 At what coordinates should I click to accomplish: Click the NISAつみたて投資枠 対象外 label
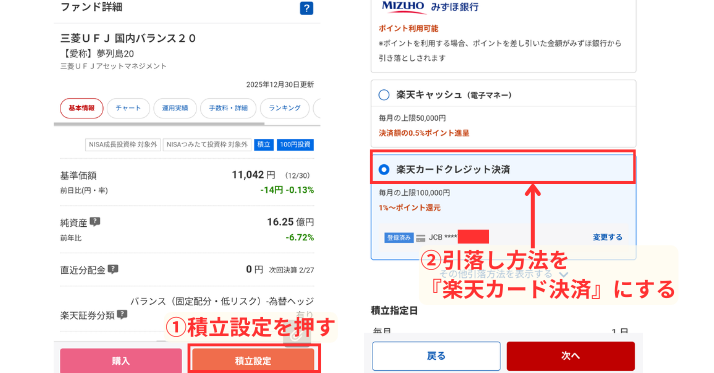coord(207,145)
